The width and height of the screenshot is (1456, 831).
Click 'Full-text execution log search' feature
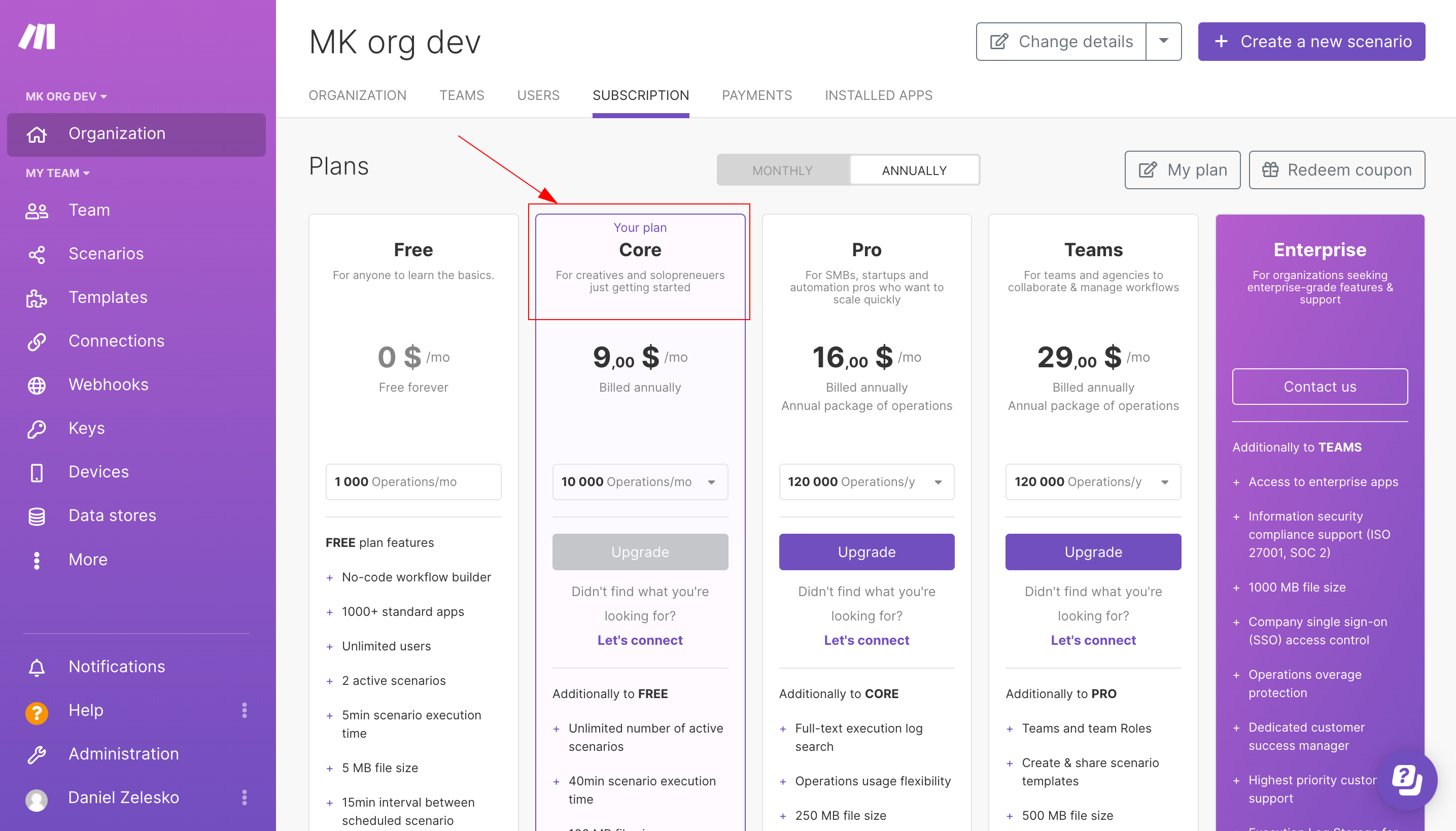coord(858,738)
